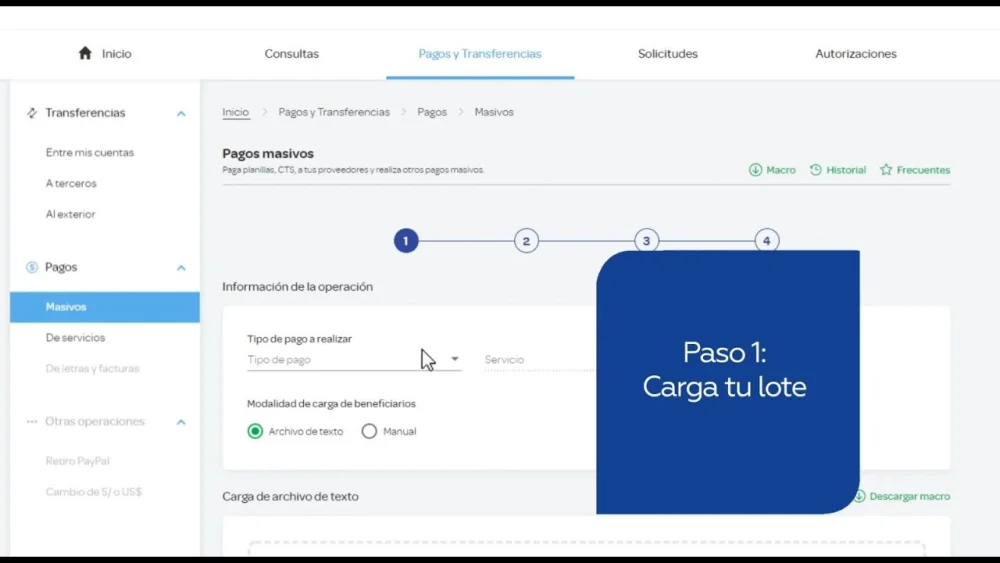Viewport: 1000px width, 563px height.
Task: Click the Descargar macro download icon
Action: click(x=860, y=496)
